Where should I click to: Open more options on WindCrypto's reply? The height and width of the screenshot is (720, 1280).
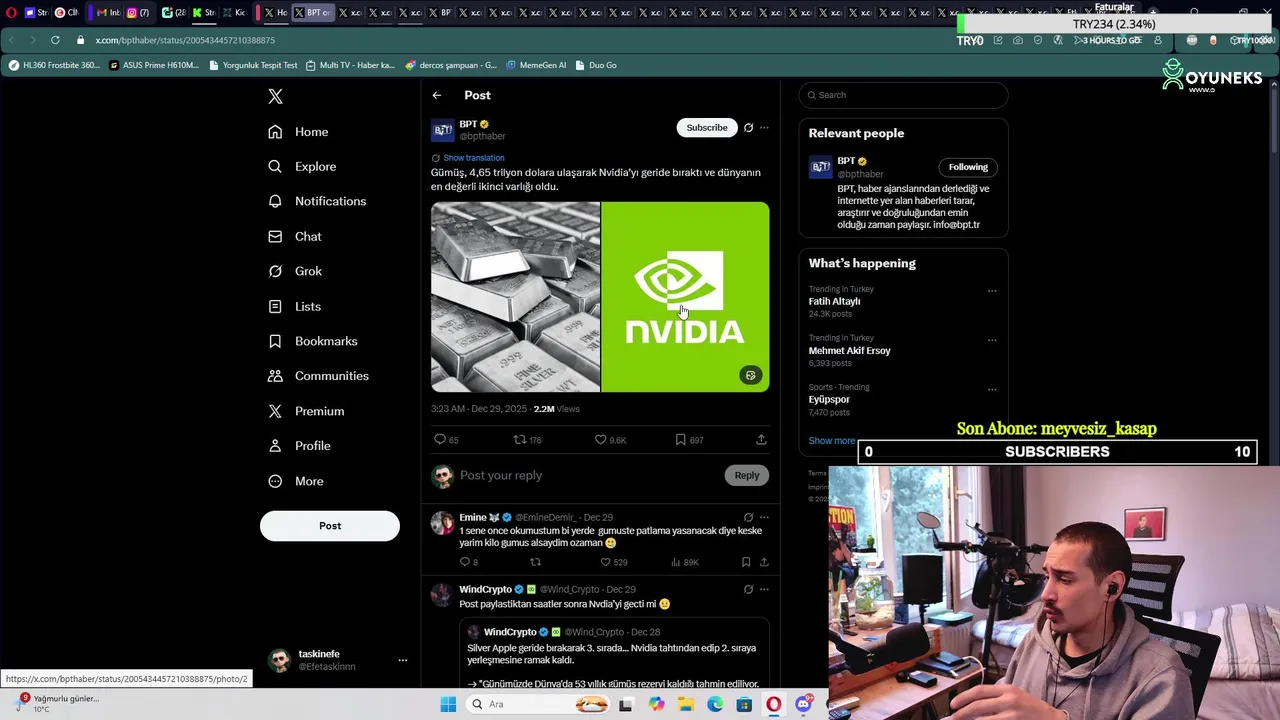(764, 590)
